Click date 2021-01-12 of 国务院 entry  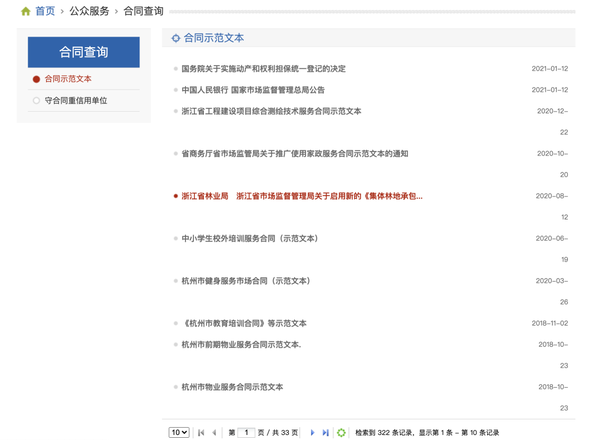549,68
